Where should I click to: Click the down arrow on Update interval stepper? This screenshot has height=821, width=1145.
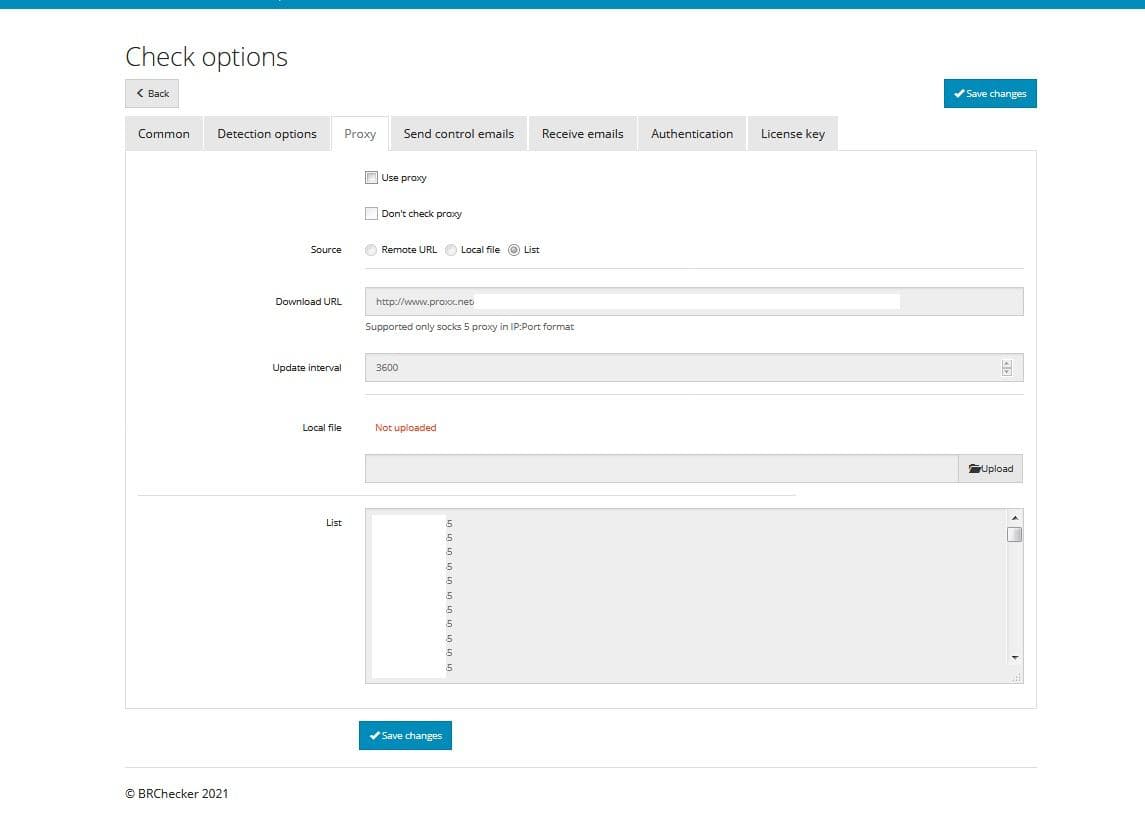click(x=1006, y=371)
